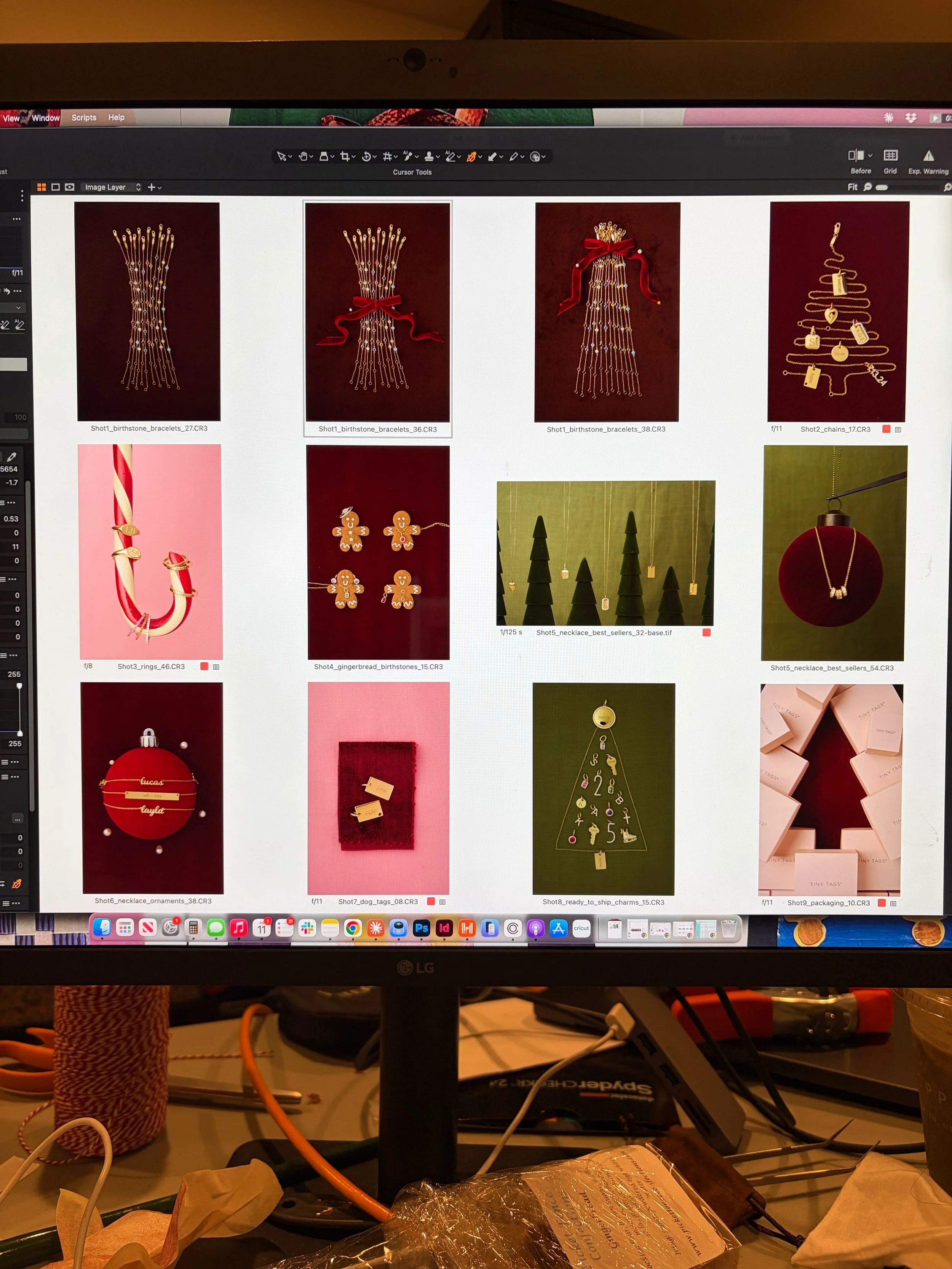Open InDesign from the Dock
The height and width of the screenshot is (1269, 952).
[444, 928]
